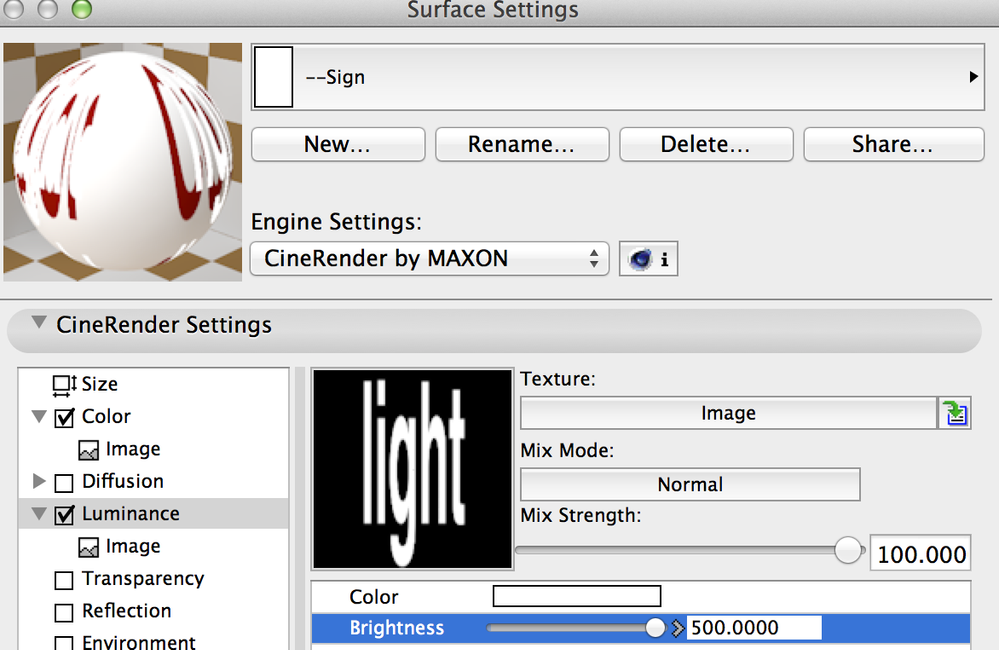Click the Mix Strength slider handle
The image size is (999, 650).
coord(848,551)
